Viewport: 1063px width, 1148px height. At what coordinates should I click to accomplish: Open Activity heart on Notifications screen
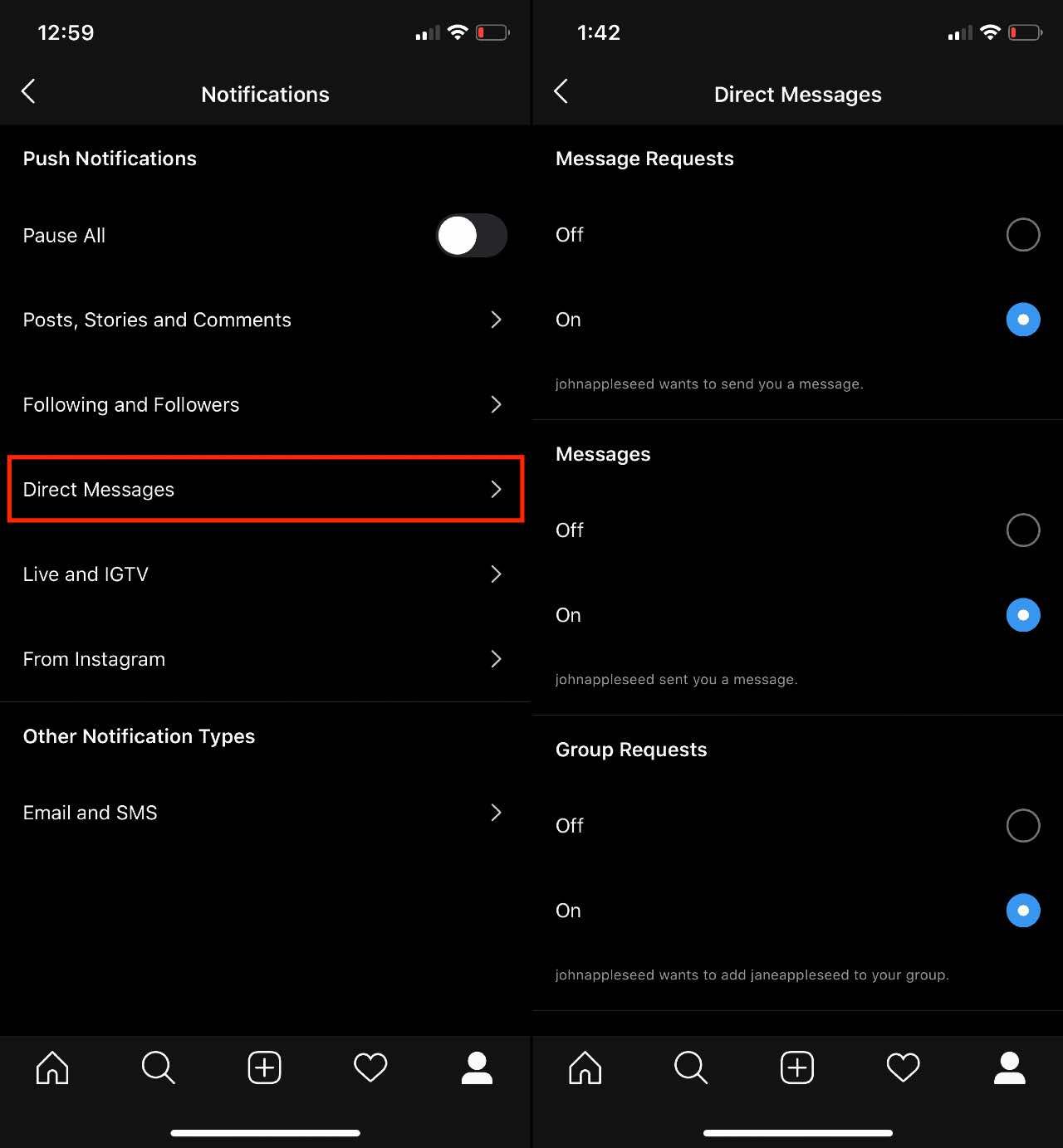click(x=370, y=1067)
